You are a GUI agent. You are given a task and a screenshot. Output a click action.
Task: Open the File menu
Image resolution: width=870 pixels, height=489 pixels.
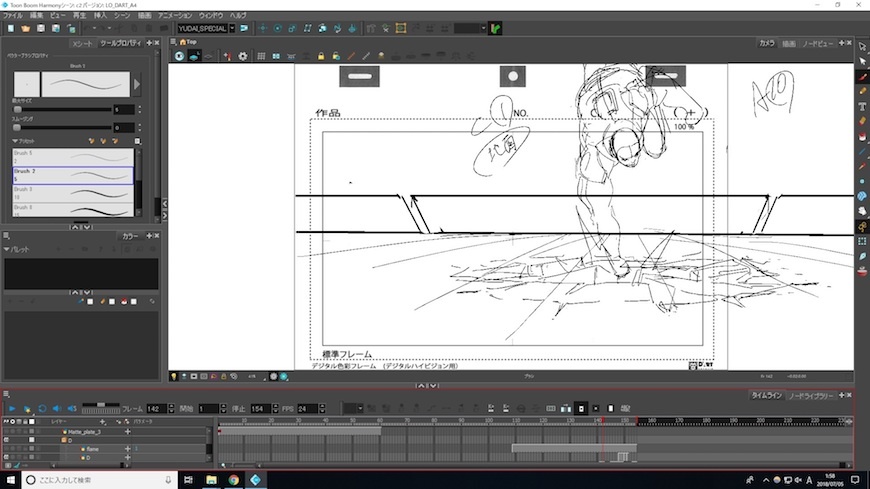(12, 16)
